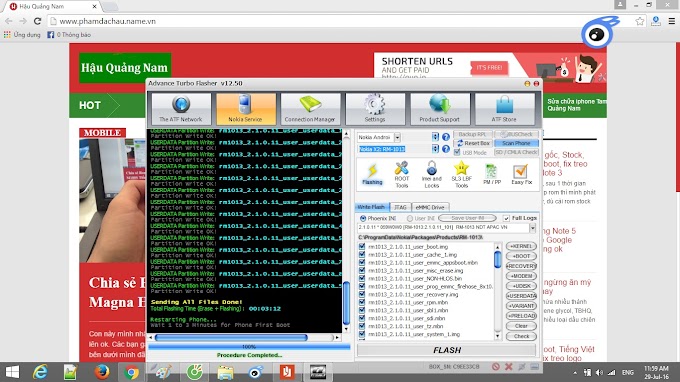
Task: Select the Hậu Quảng Nam browser tab
Action: (x=52, y=7)
